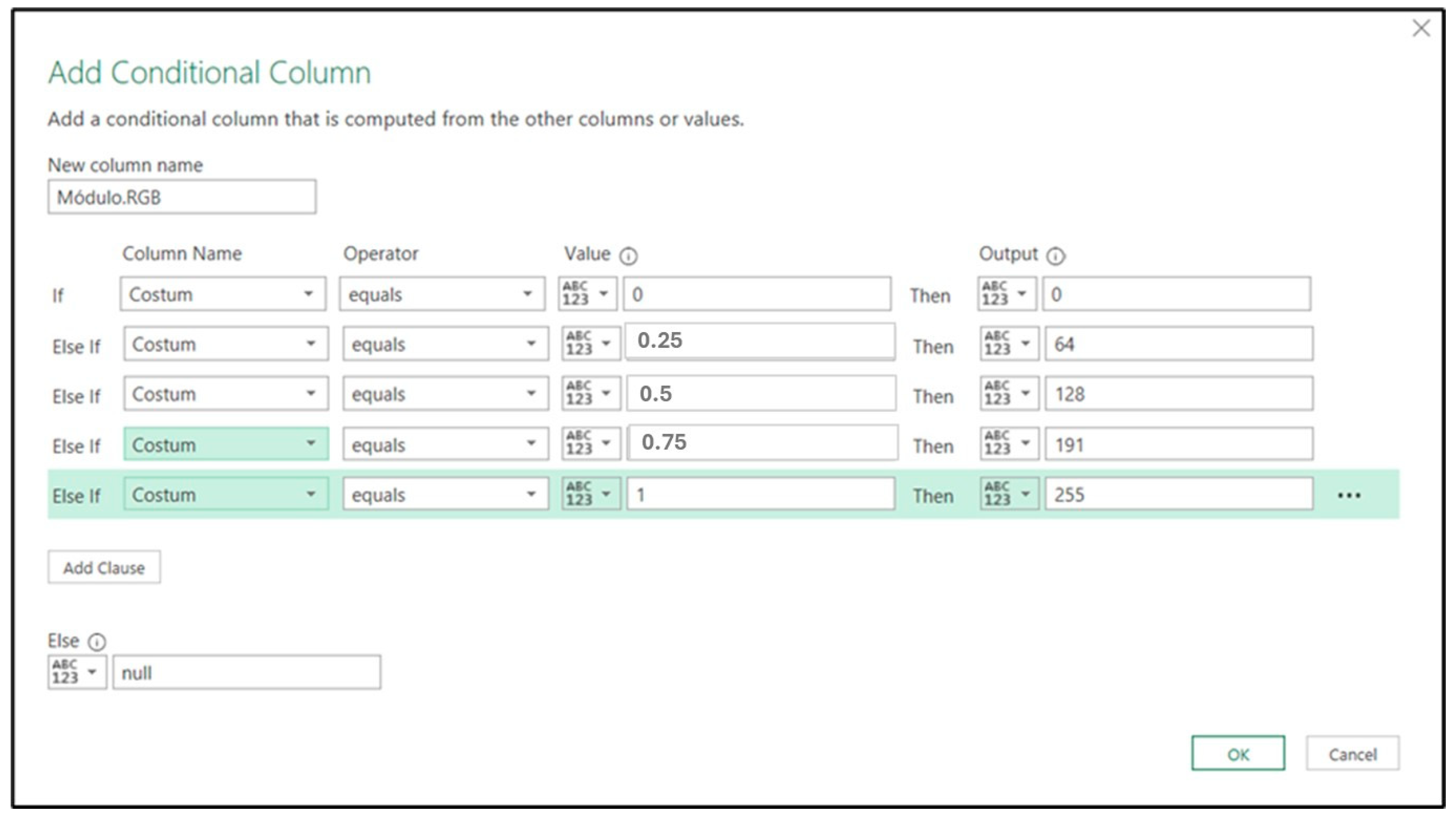This screenshot has height=819, width=1456.
Task: Open the Column Name dropdown in the 0.25 row
Action: 226,343
